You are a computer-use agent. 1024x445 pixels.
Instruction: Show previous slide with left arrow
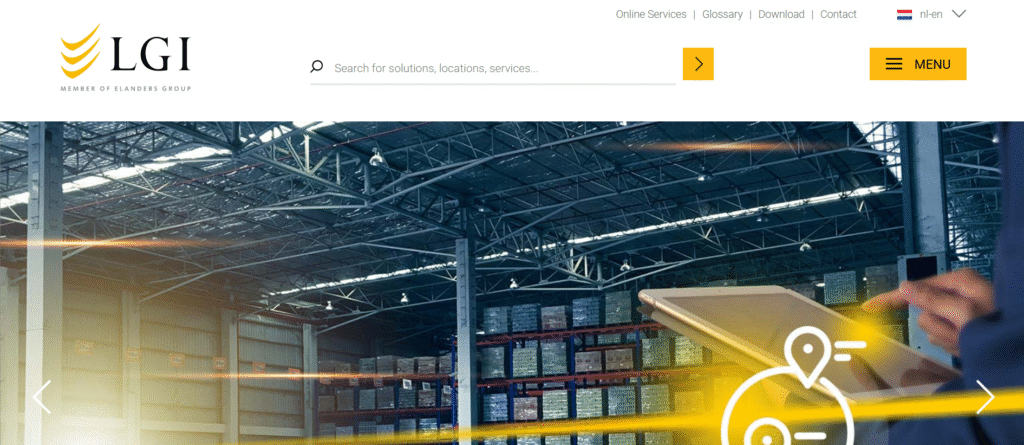click(42, 397)
